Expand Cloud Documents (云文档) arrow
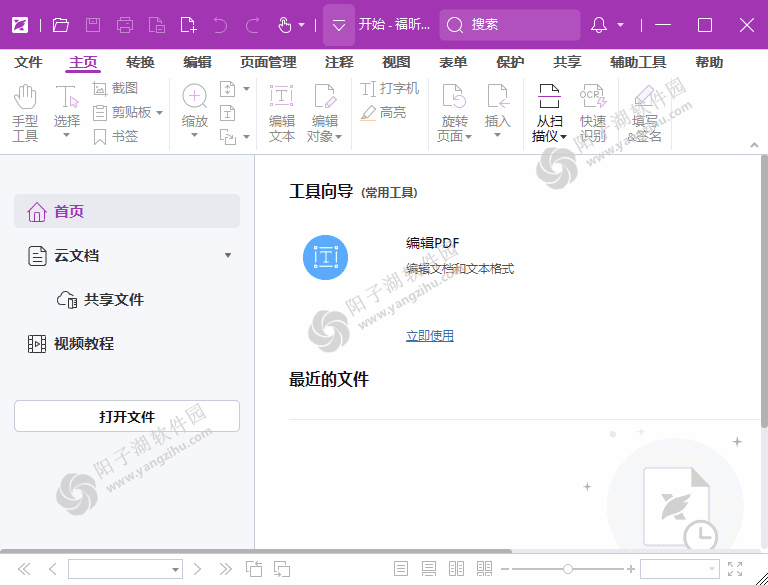Image resolution: width=768 pixels, height=585 pixels. [x=228, y=255]
